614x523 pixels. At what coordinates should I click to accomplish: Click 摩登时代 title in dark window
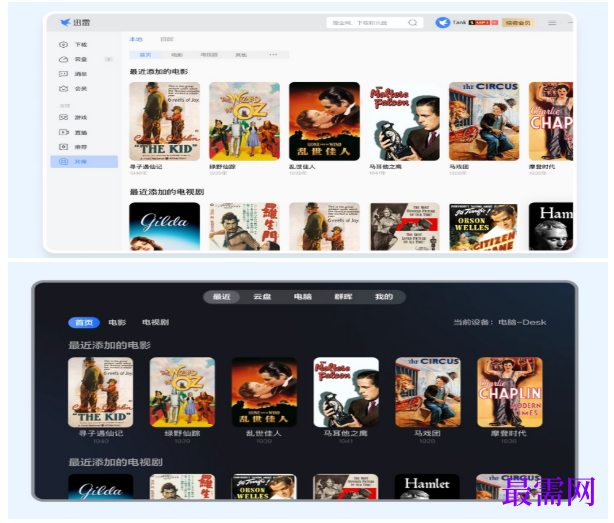tap(509, 433)
